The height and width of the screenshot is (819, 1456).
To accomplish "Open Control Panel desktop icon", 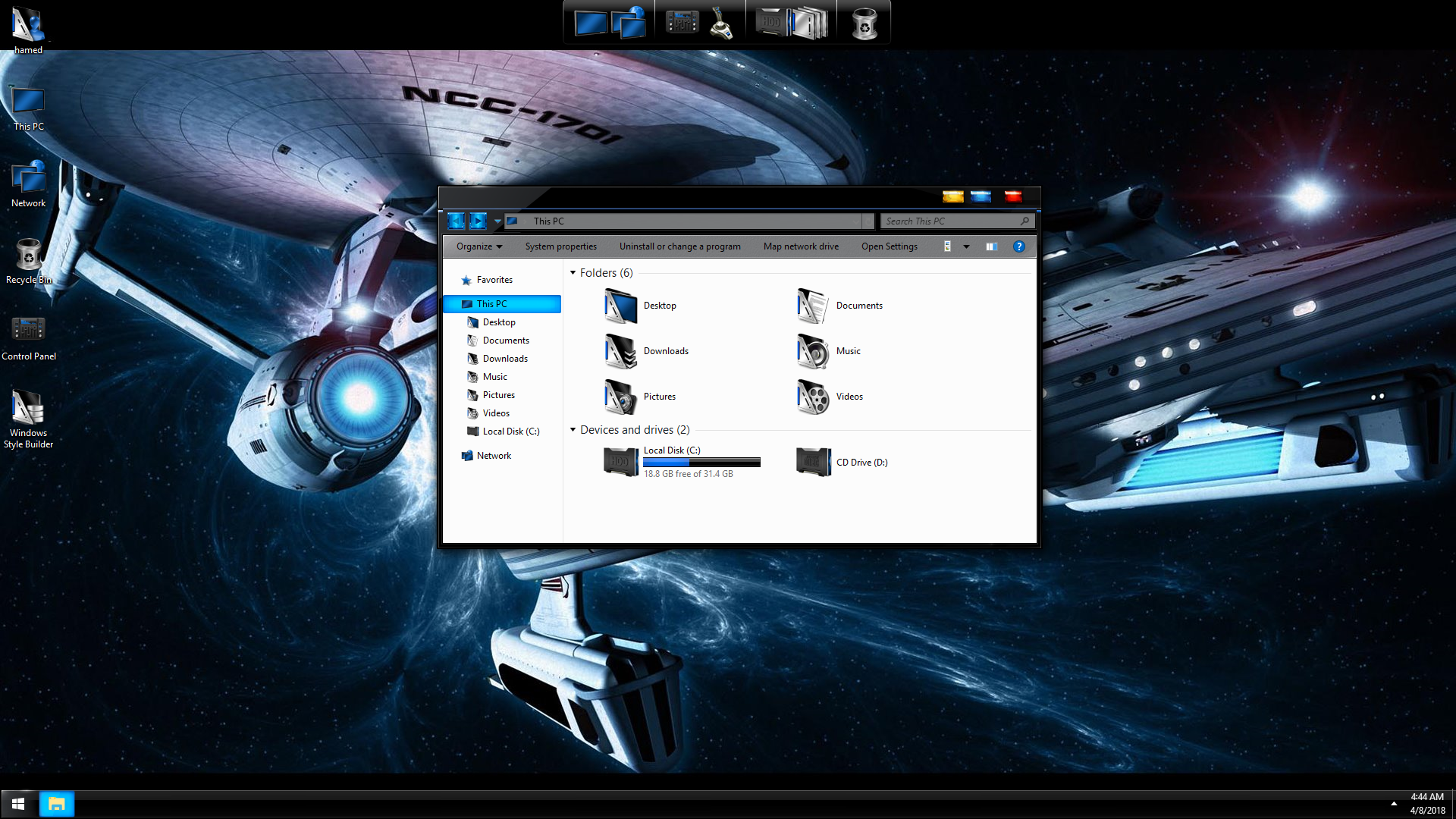I will [28, 330].
